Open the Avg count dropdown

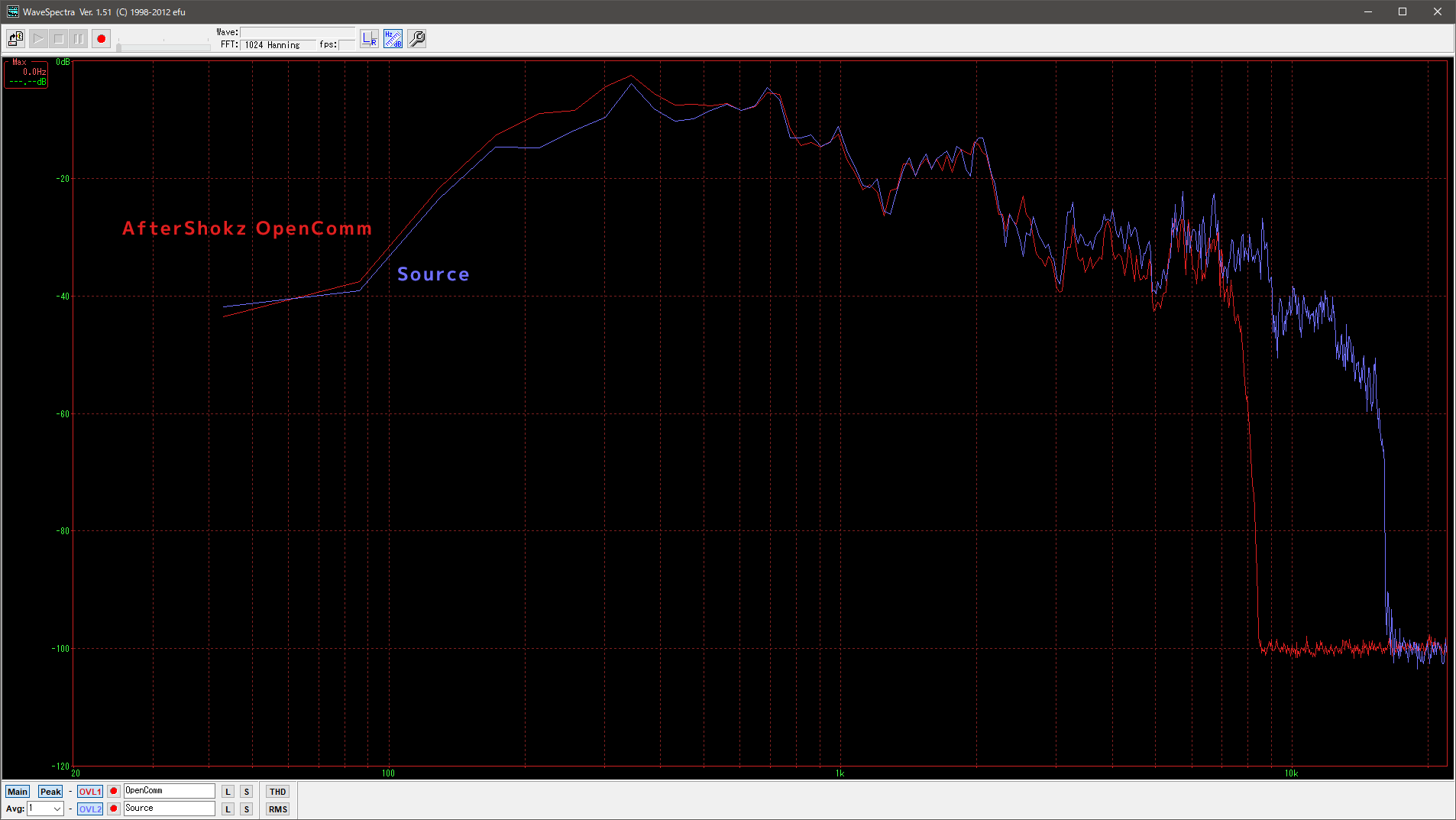(57, 809)
